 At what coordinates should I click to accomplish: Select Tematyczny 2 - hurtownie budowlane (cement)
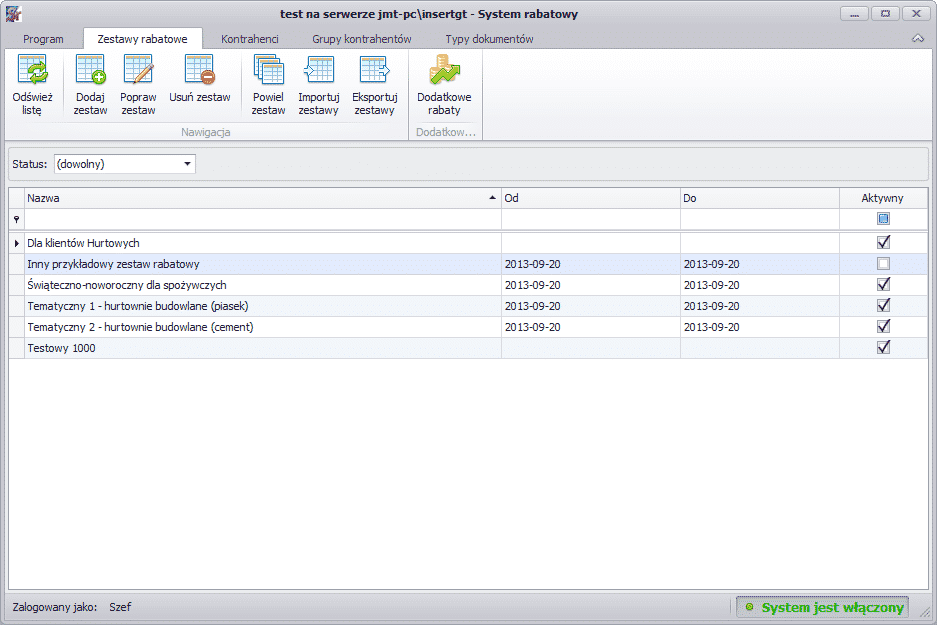468,327
